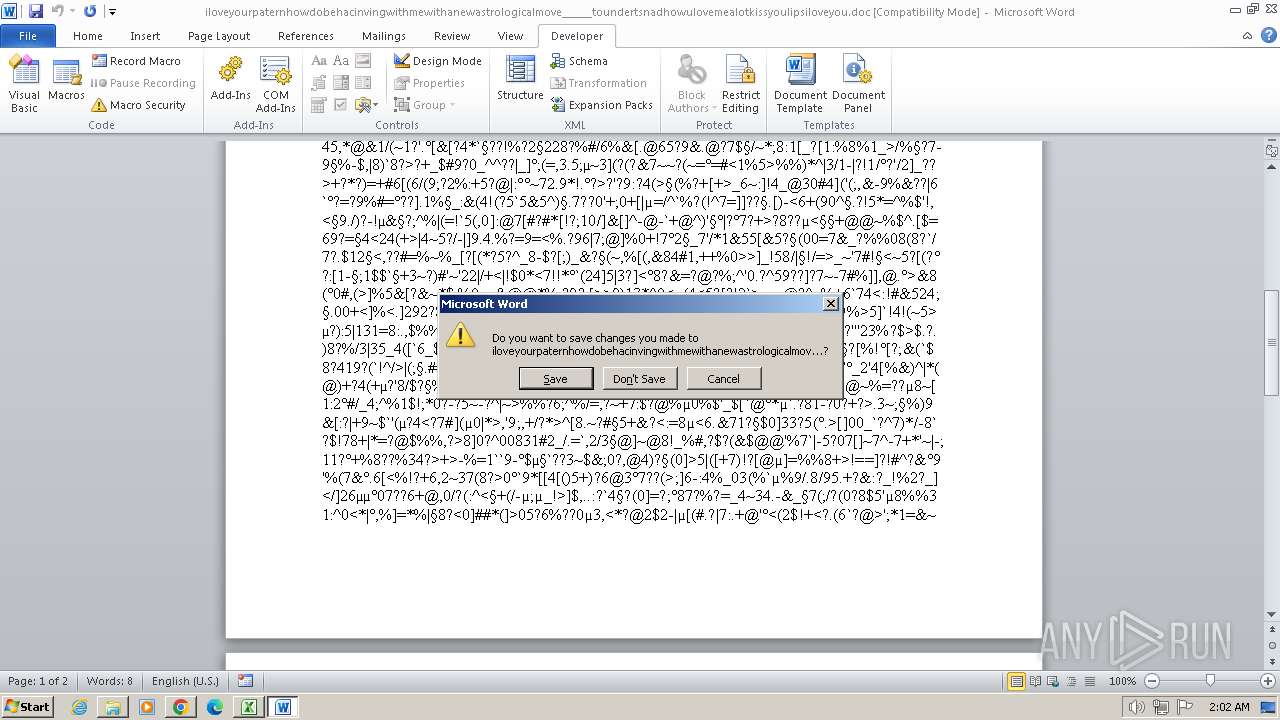The image size is (1280, 720).
Task: Switch to the View tab
Action: point(510,36)
